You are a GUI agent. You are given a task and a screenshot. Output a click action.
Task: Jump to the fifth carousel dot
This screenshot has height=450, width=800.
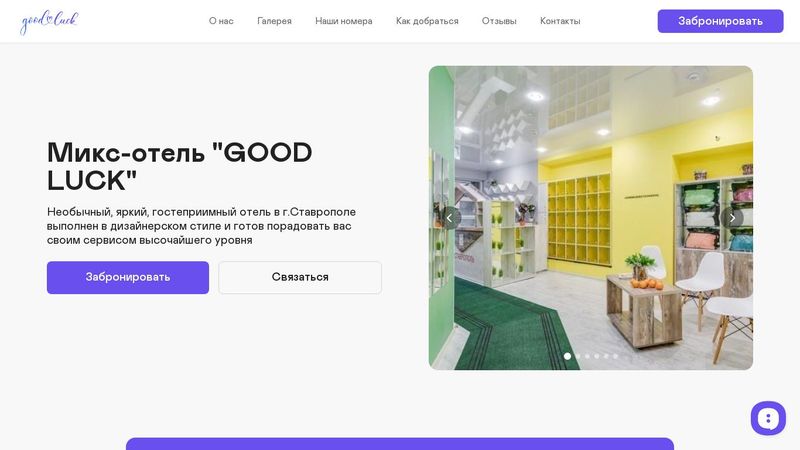606,356
